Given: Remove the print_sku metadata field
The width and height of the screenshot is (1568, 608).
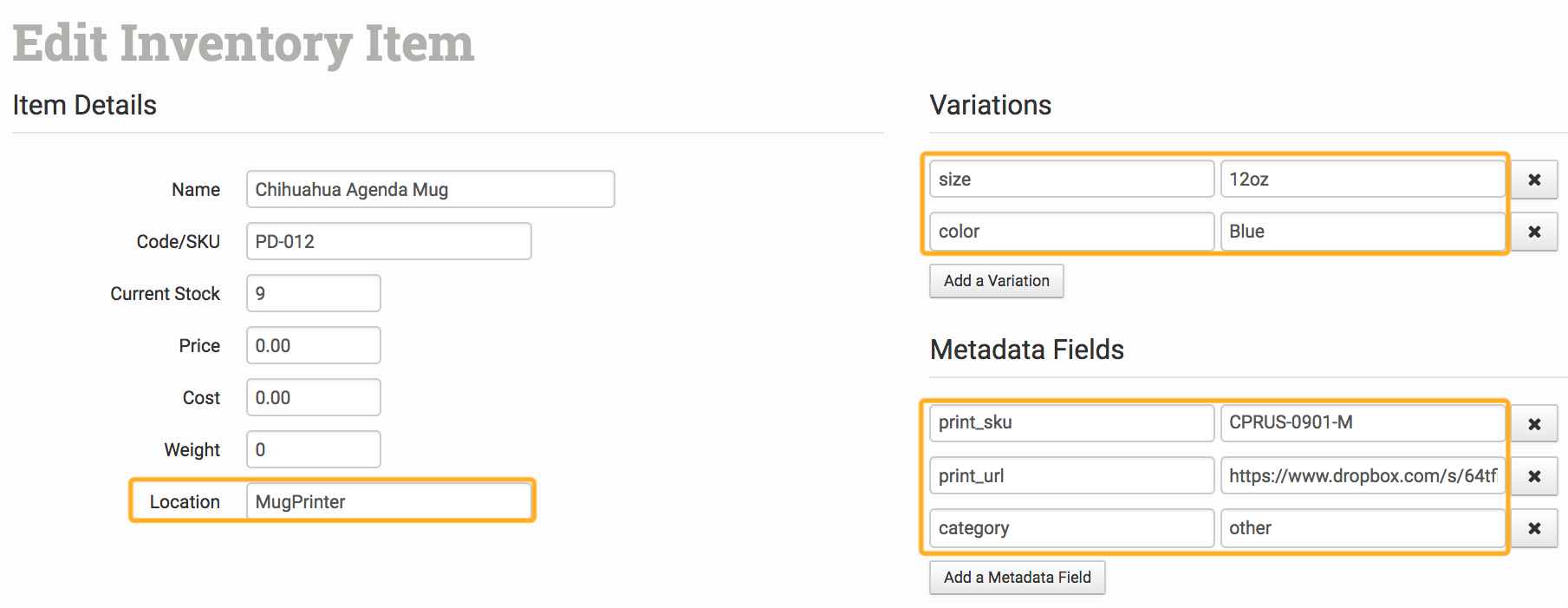Looking at the screenshot, I should [1534, 424].
